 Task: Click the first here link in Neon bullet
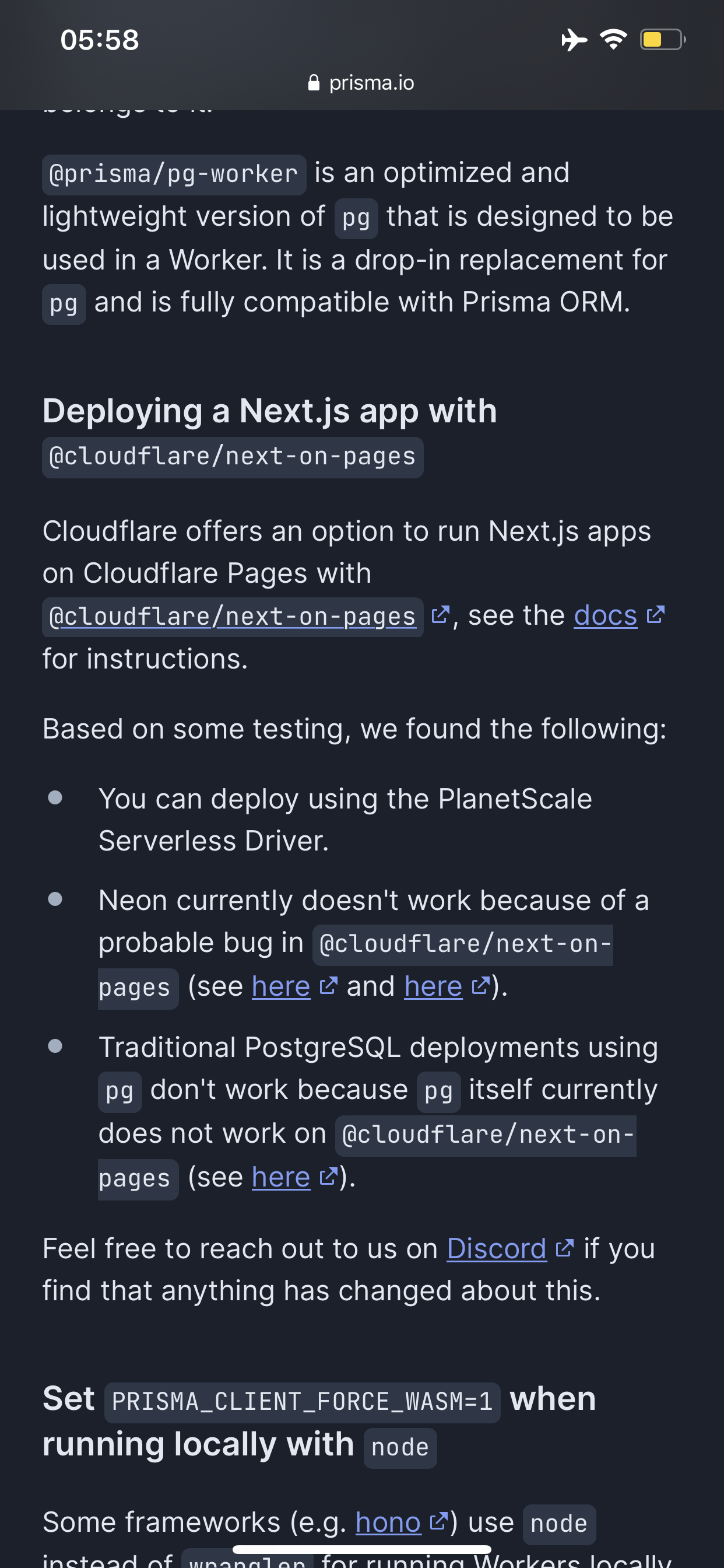pos(280,985)
